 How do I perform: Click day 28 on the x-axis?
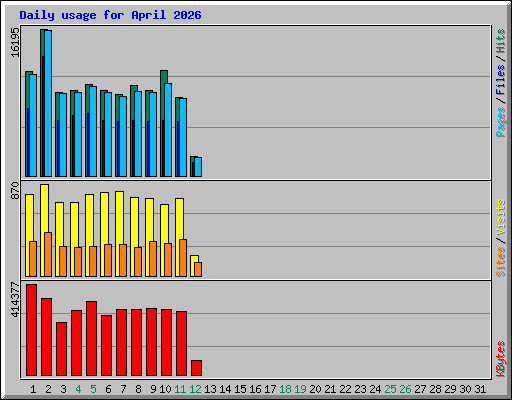(x=435, y=389)
